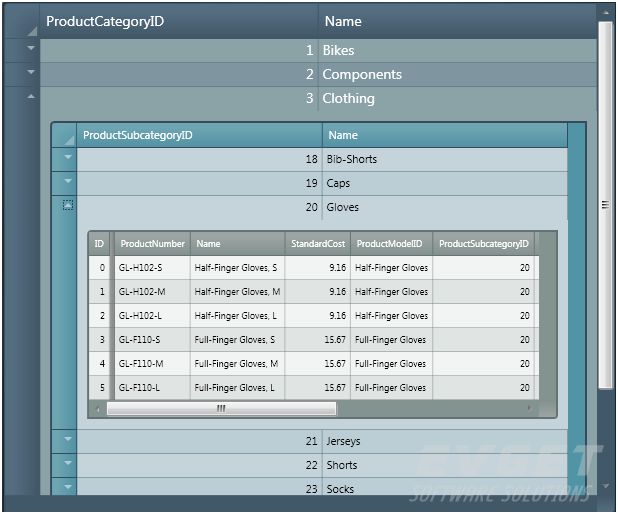Expand the Jerseys subcategory row

pos(68,439)
